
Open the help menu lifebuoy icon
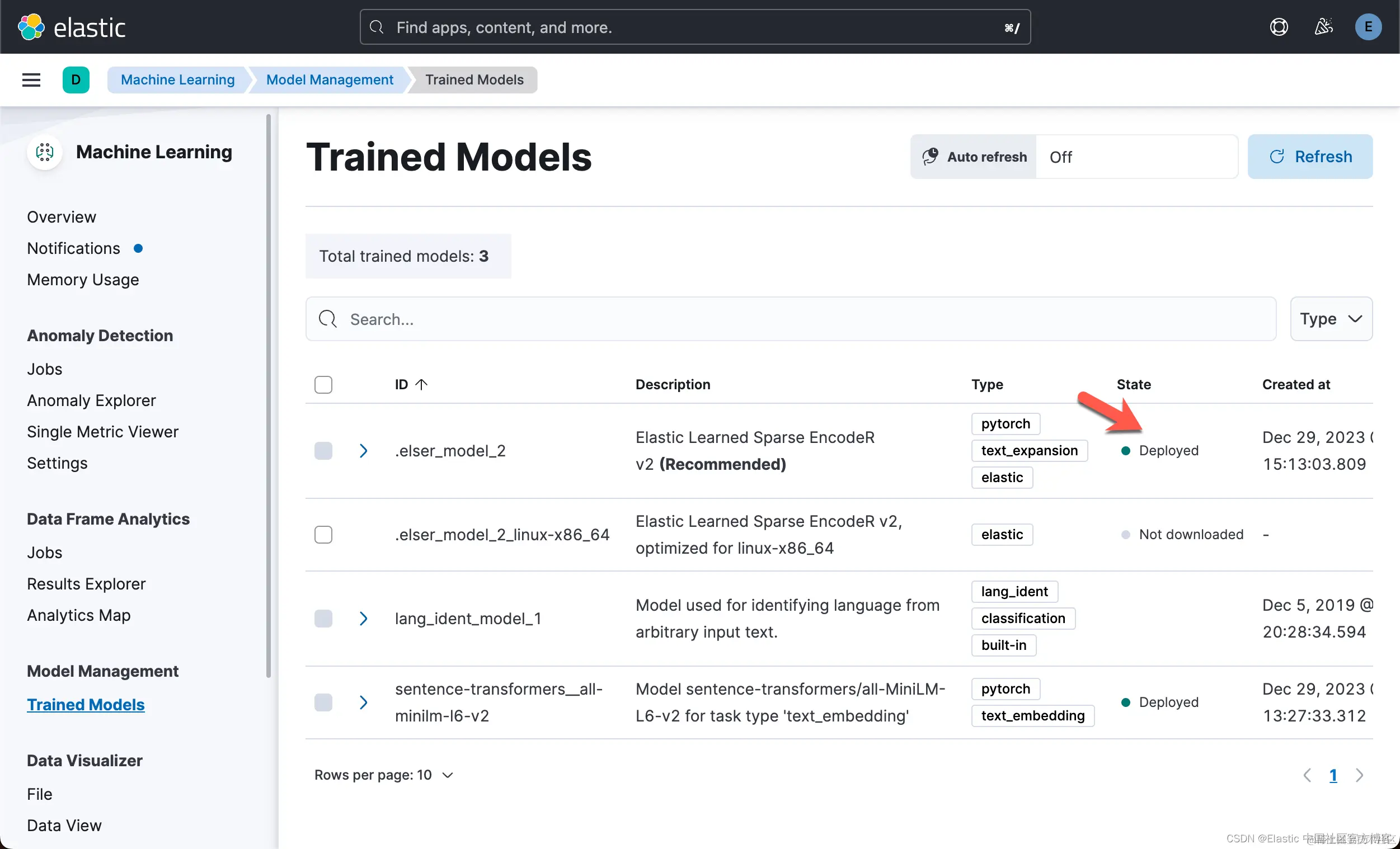pyautogui.click(x=1279, y=27)
